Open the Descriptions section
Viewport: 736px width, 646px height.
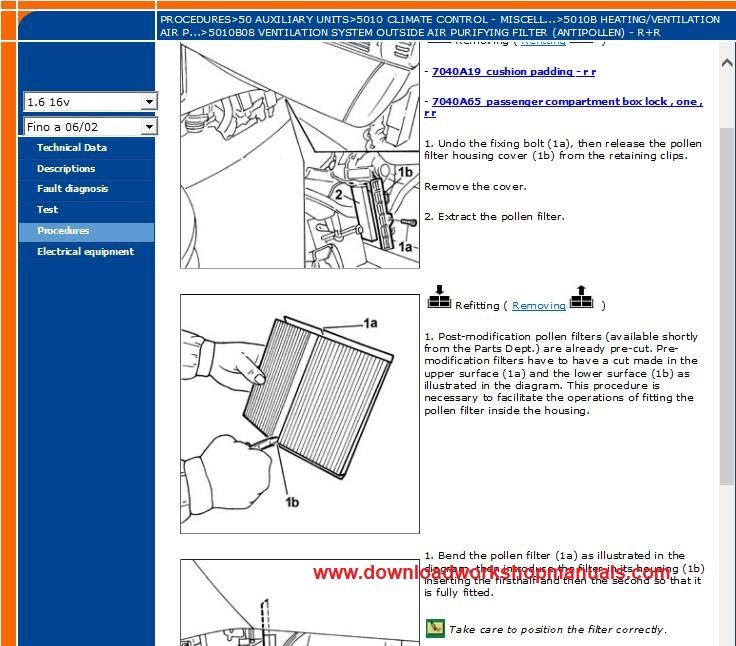pos(66,169)
